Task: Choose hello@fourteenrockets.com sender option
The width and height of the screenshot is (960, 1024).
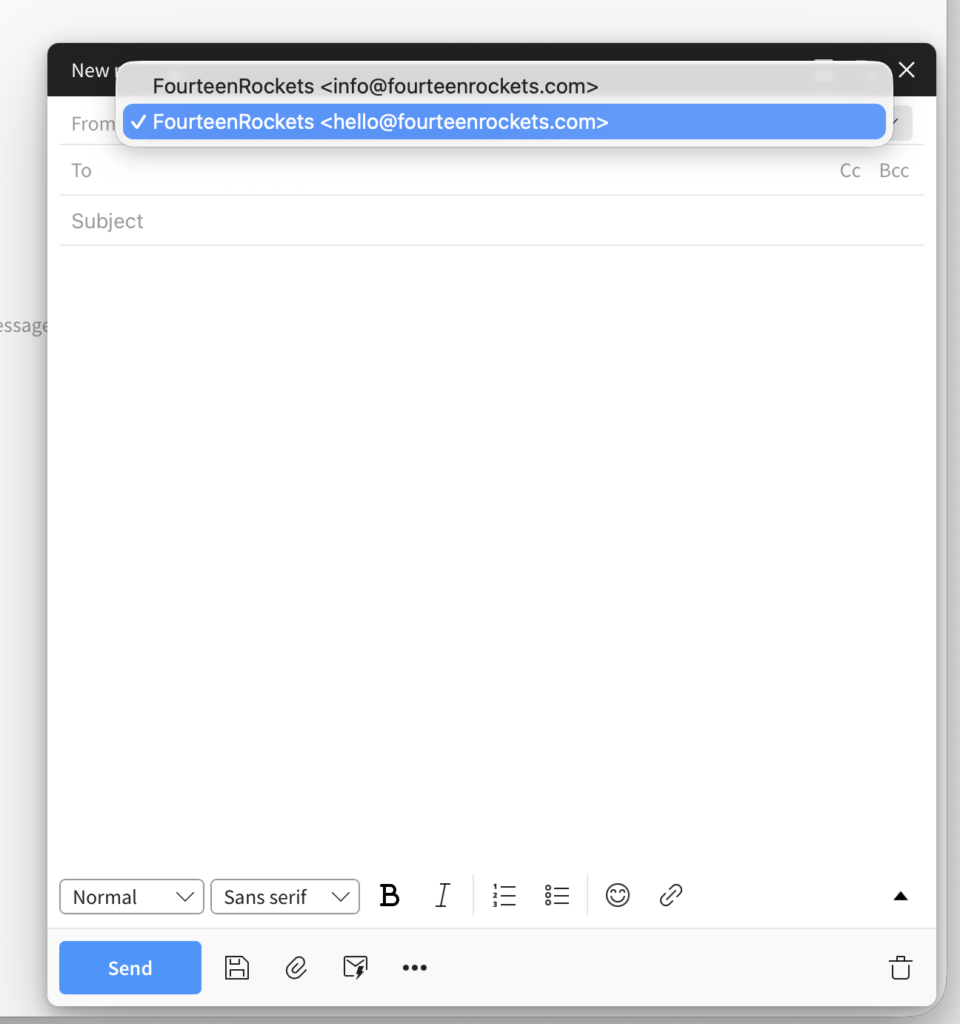Action: pos(504,121)
